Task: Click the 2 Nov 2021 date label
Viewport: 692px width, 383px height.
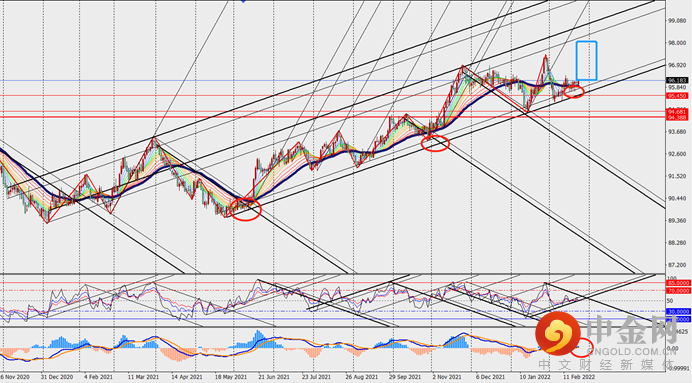Action: point(447,377)
